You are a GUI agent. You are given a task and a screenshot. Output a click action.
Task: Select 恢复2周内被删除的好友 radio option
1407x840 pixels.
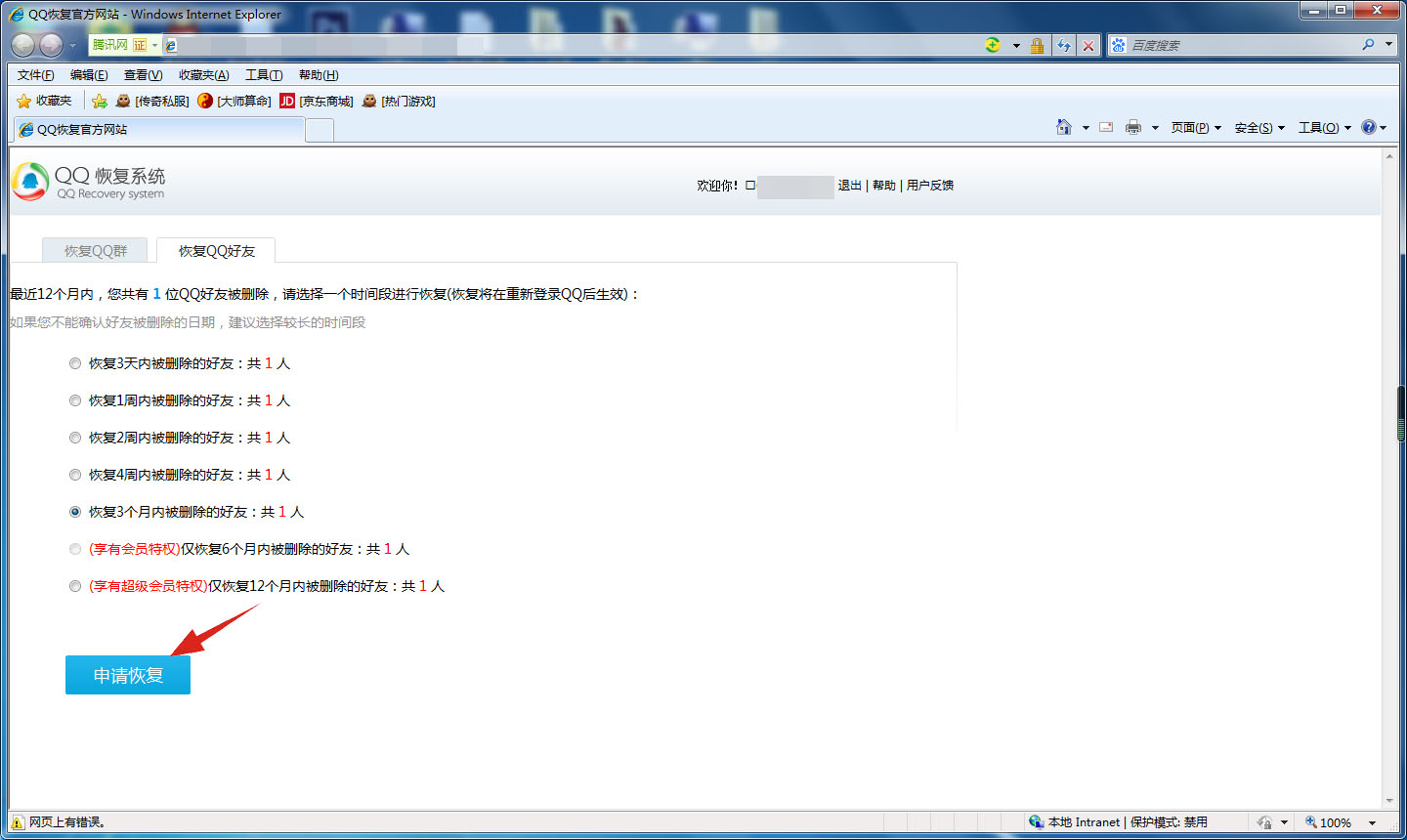click(75, 438)
